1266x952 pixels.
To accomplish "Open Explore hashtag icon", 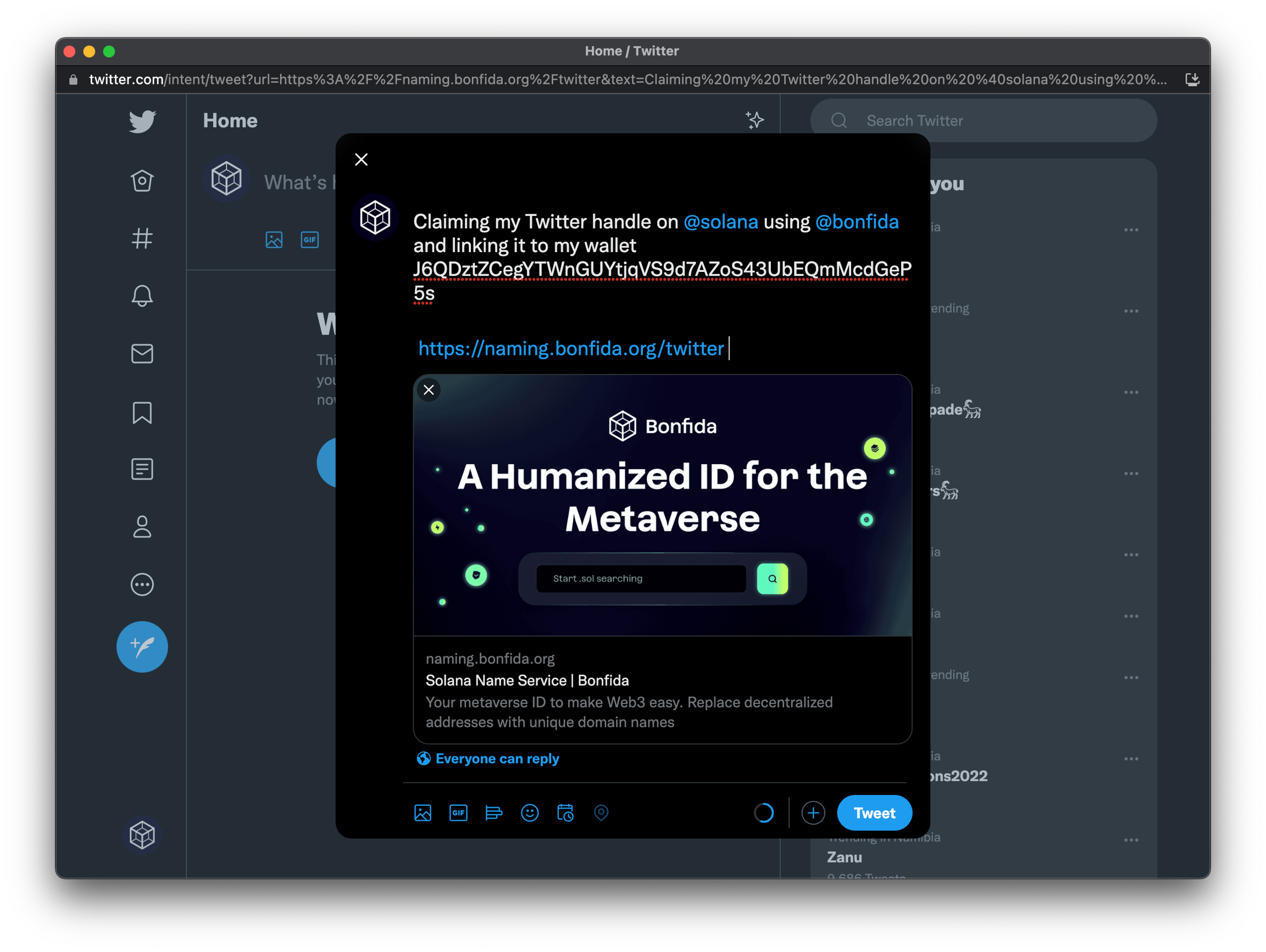I will (142, 238).
